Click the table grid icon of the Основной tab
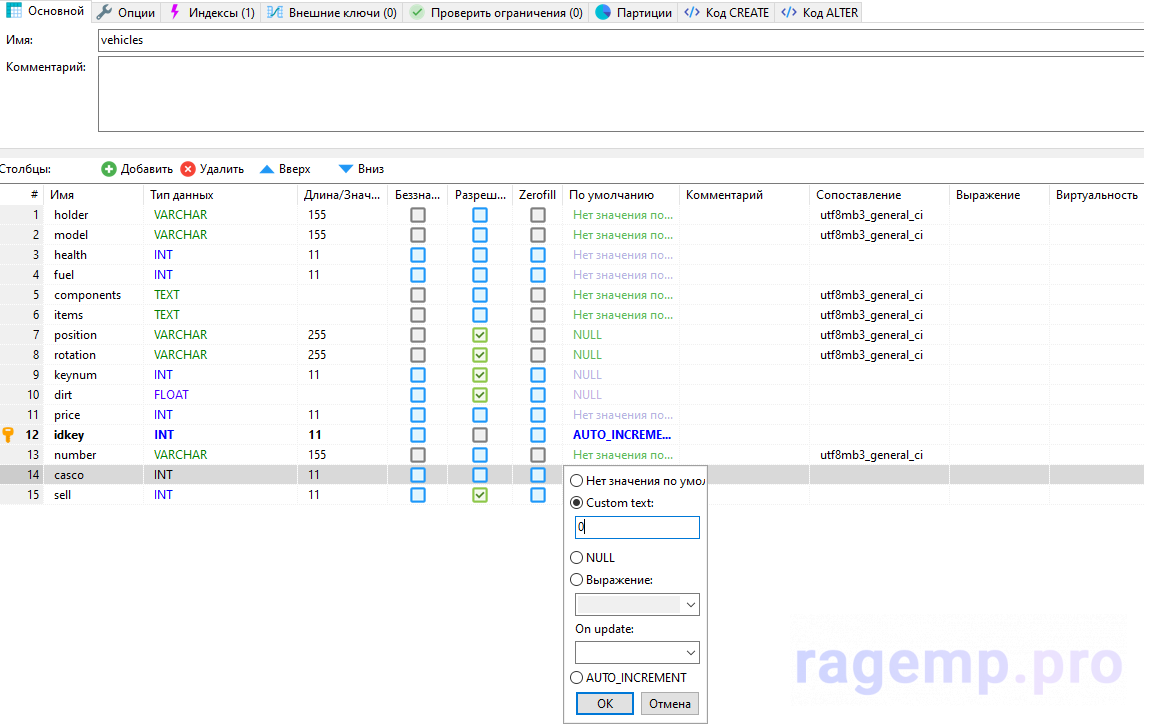The image size is (1152, 725). pyautogui.click(x=14, y=10)
